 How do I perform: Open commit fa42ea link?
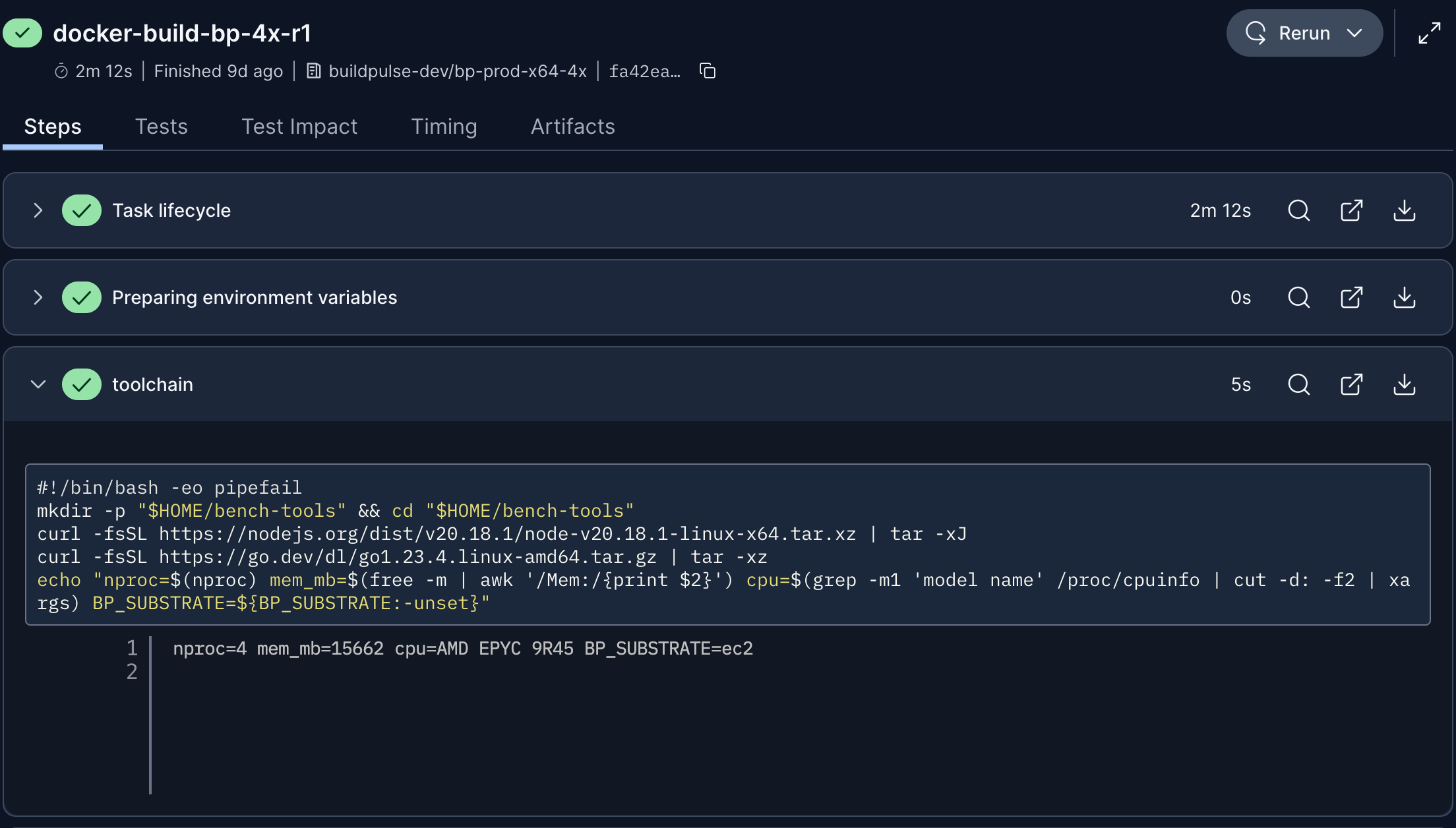click(x=646, y=71)
